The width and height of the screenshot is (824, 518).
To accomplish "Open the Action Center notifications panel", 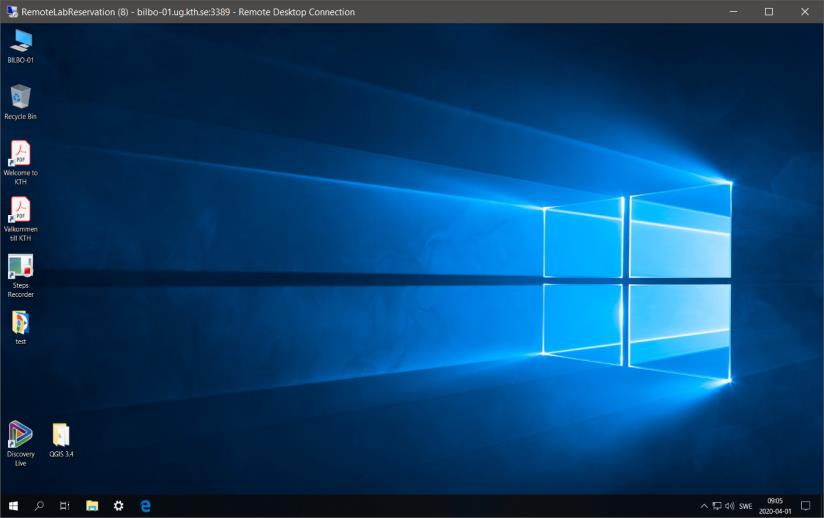I will (806, 506).
